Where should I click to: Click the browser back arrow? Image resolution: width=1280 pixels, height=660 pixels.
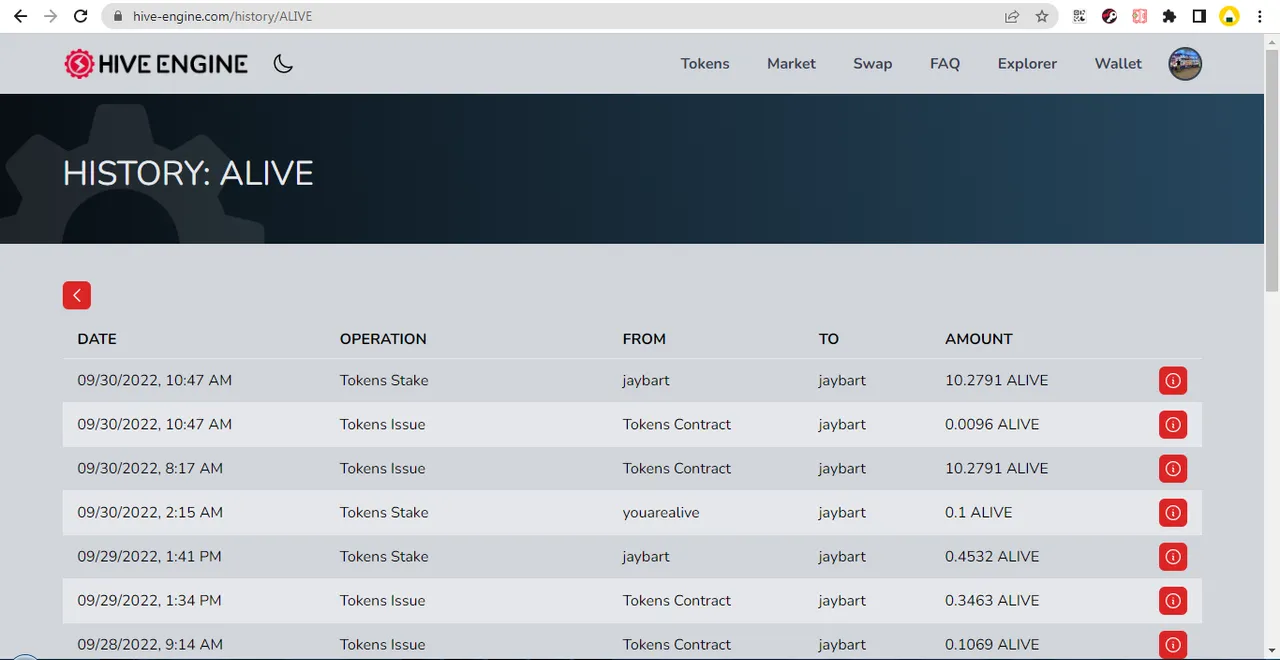click(x=20, y=16)
